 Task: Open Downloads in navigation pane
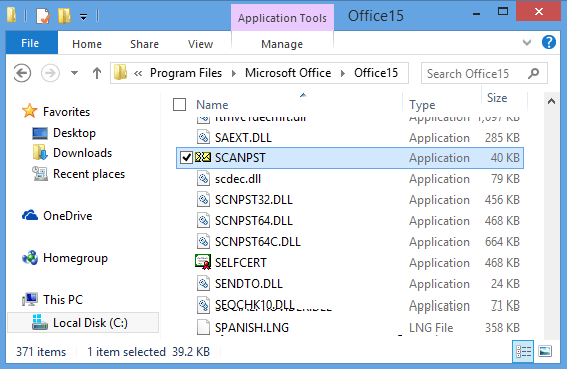pyautogui.click(x=82, y=153)
